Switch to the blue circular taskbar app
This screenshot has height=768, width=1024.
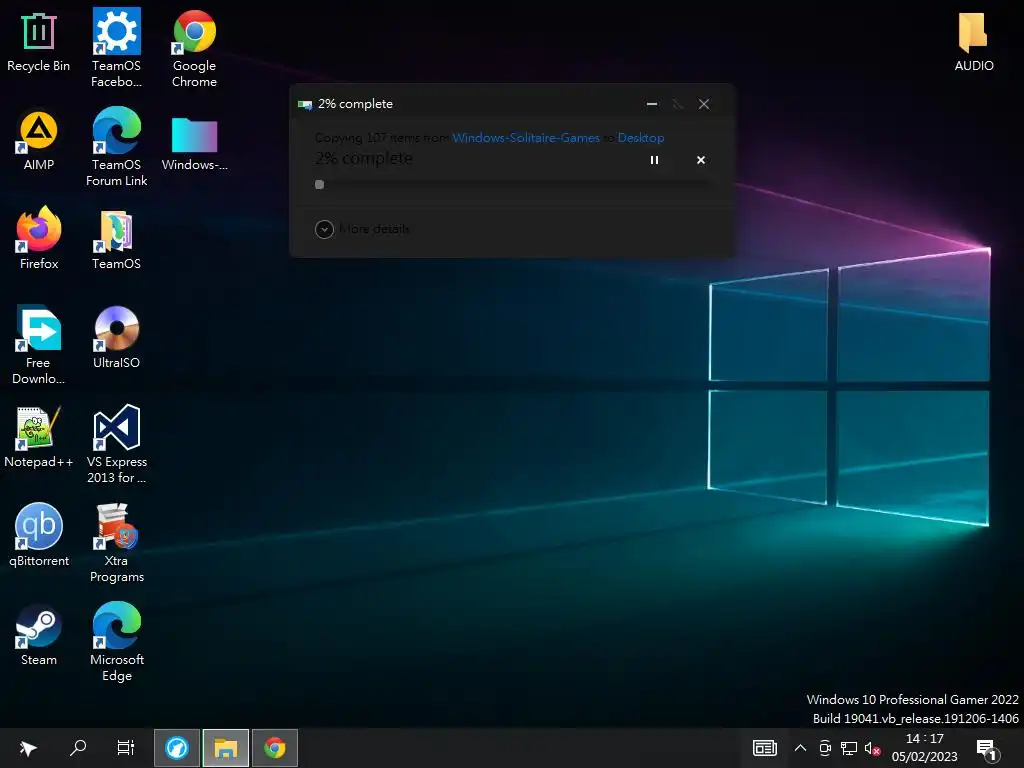pos(176,748)
